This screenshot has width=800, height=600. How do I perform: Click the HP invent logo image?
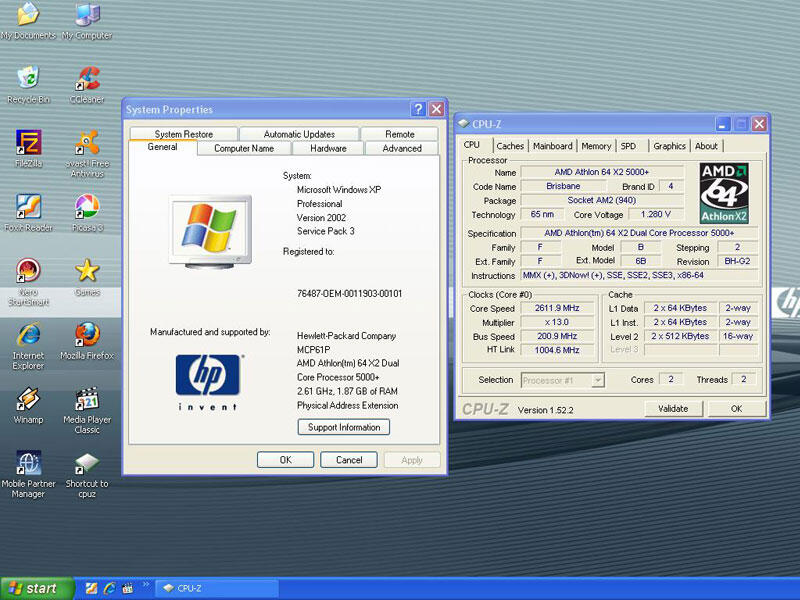(x=208, y=382)
